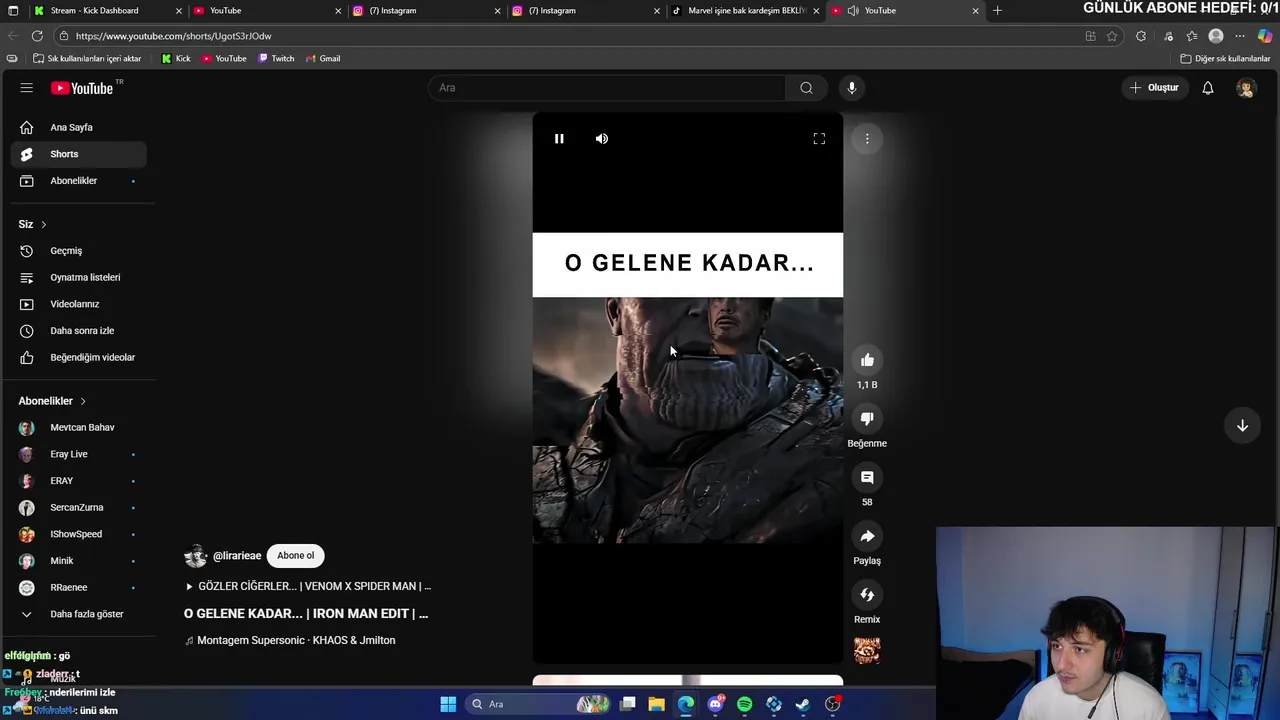Open the Oluştur create button
This screenshot has height=720, width=1280.
pos(1154,88)
